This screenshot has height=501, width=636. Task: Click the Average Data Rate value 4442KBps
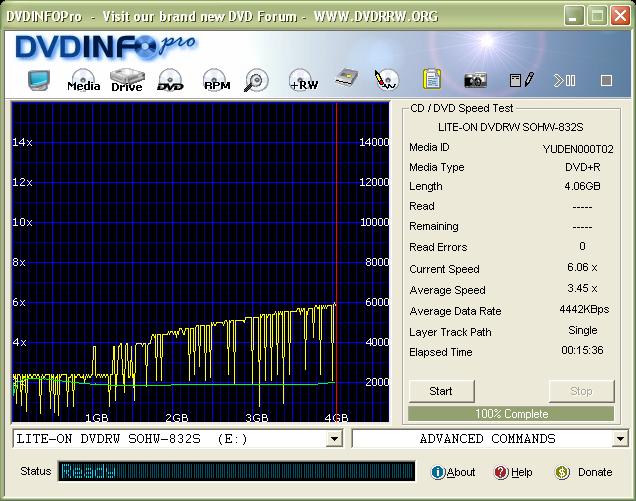[x=584, y=310]
